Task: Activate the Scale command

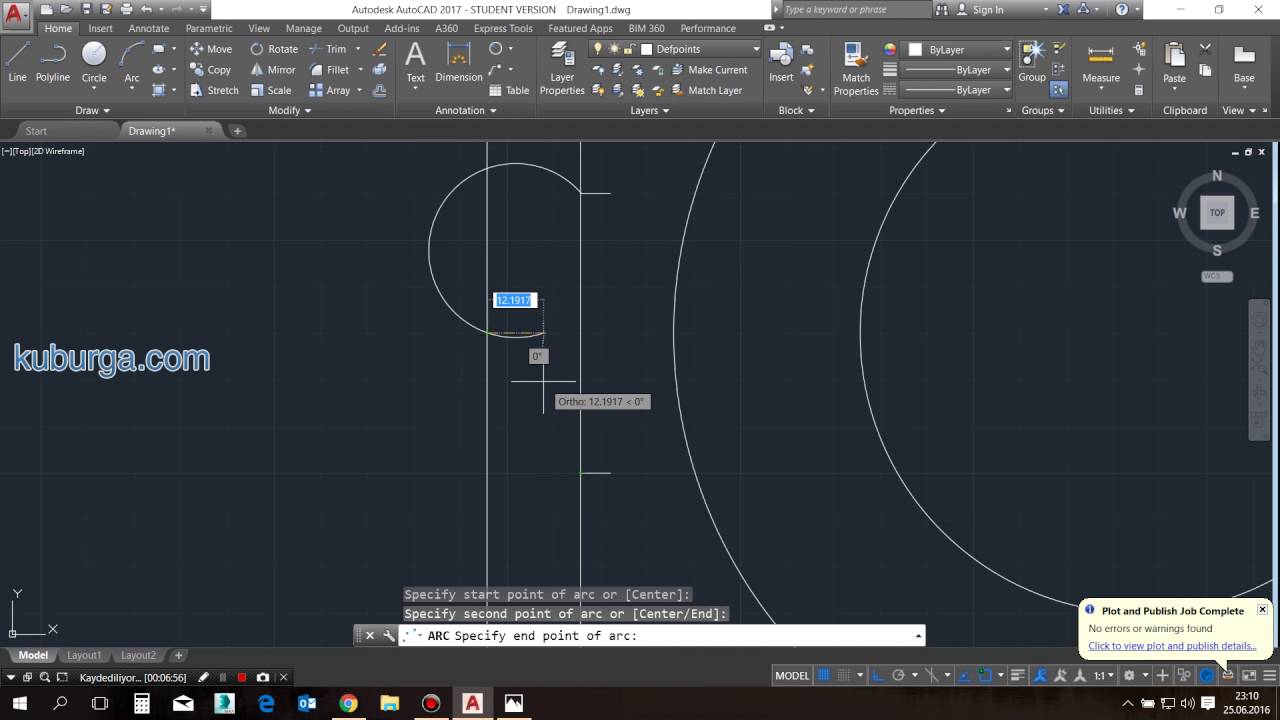Action: coord(271,90)
